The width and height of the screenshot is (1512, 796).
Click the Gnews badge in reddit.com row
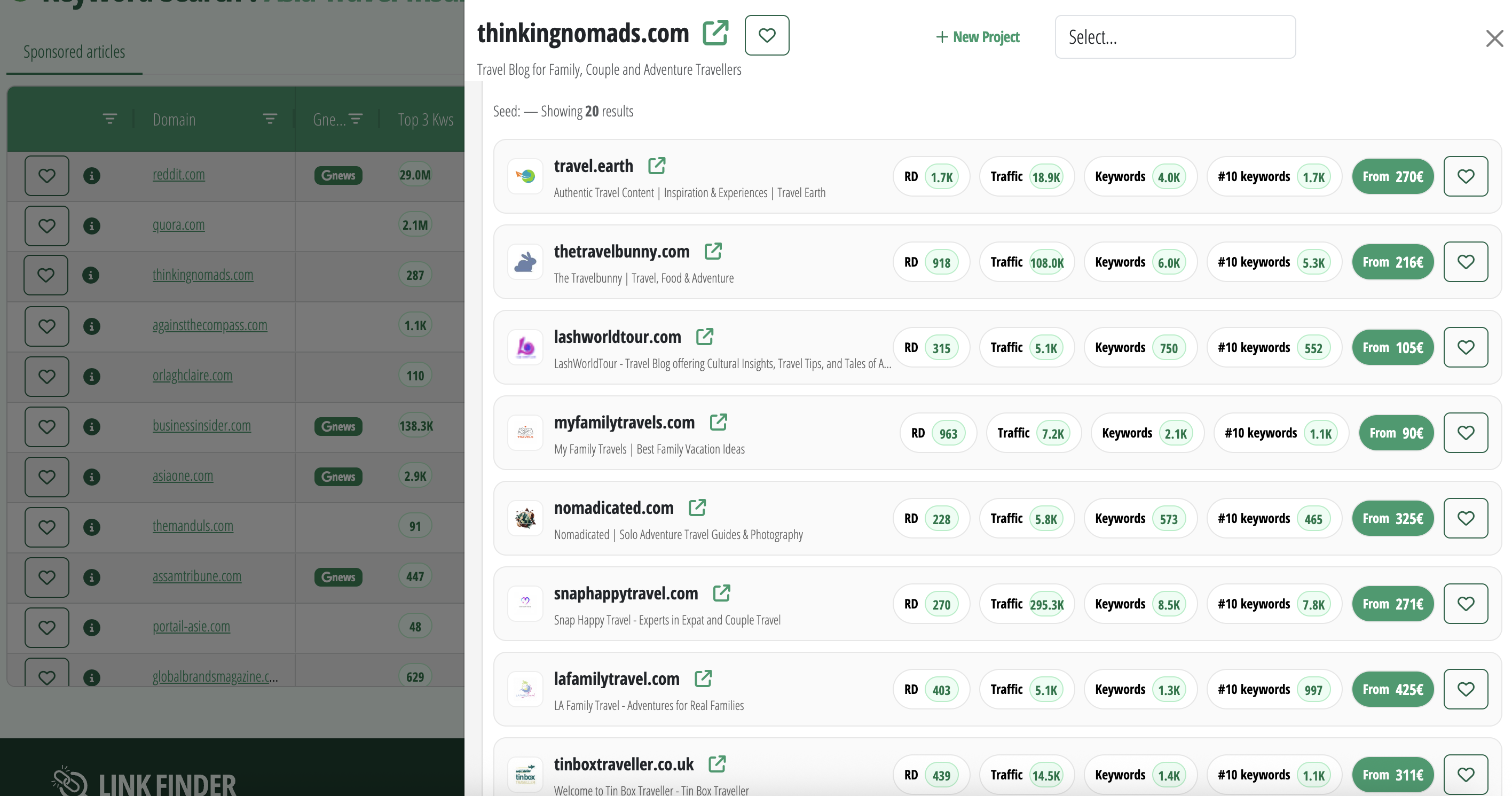(x=338, y=175)
